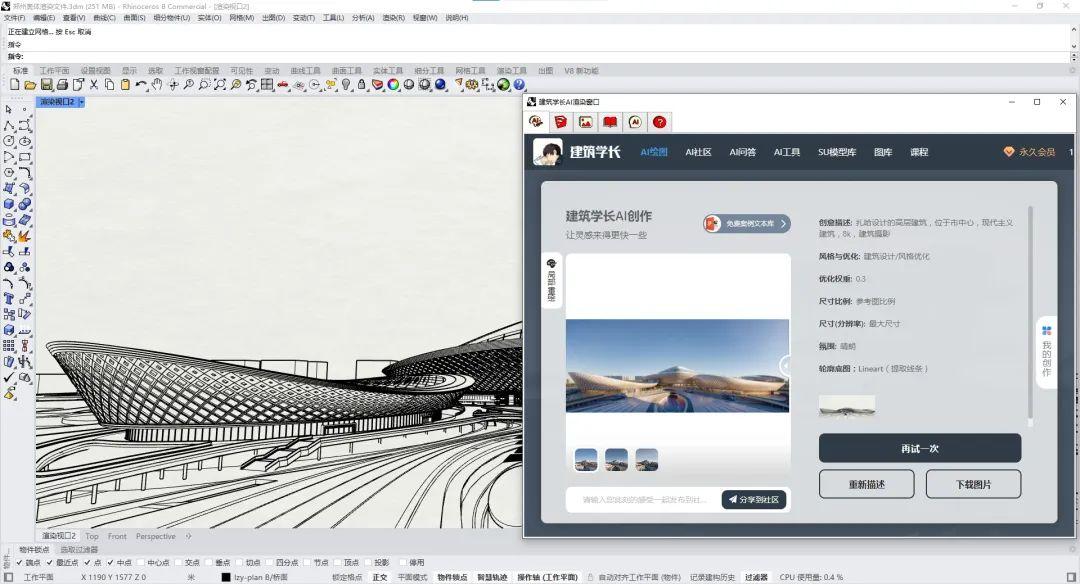
Task: Click the 下载图片 button
Action: pyautogui.click(x=973, y=484)
